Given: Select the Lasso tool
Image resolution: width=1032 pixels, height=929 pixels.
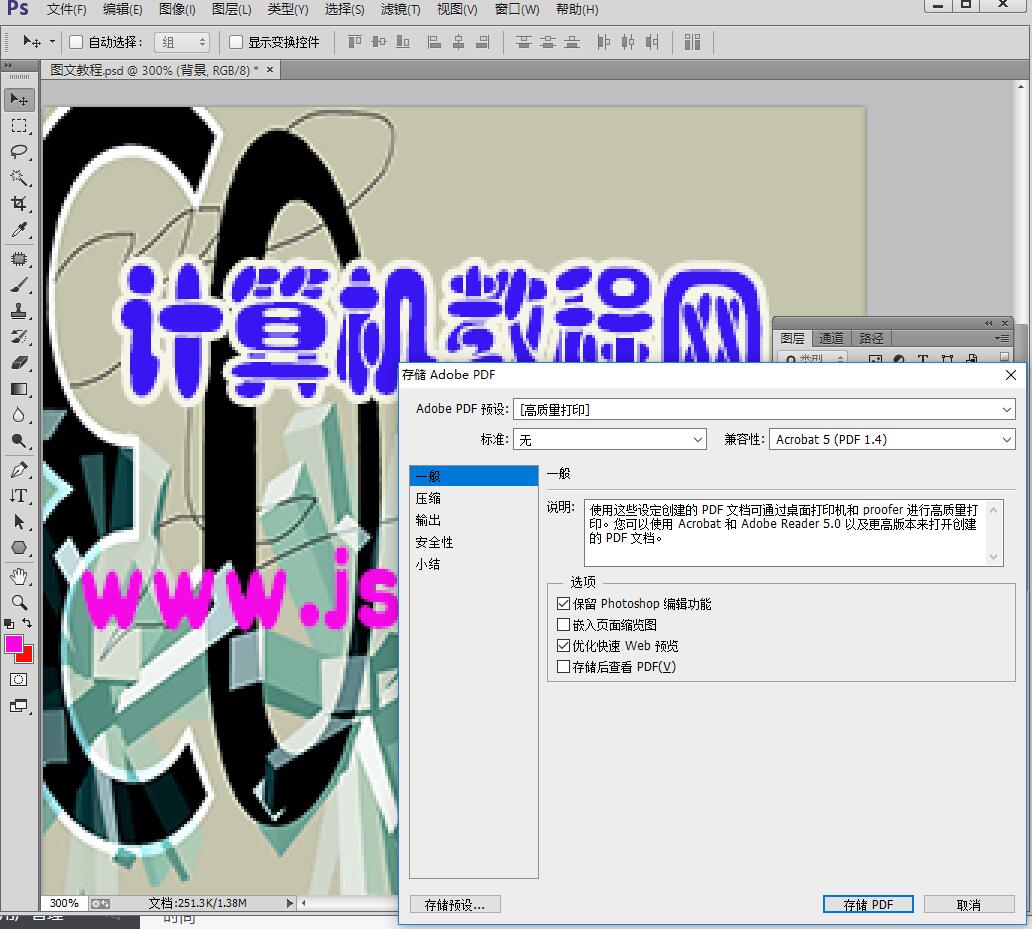Looking at the screenshot, I should pos(19,152).
